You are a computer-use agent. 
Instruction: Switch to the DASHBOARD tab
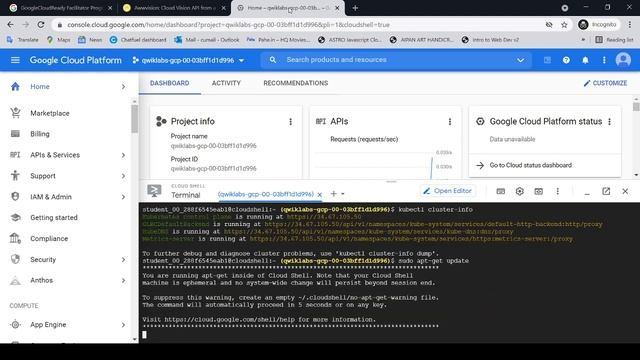[x=169, y=83]
